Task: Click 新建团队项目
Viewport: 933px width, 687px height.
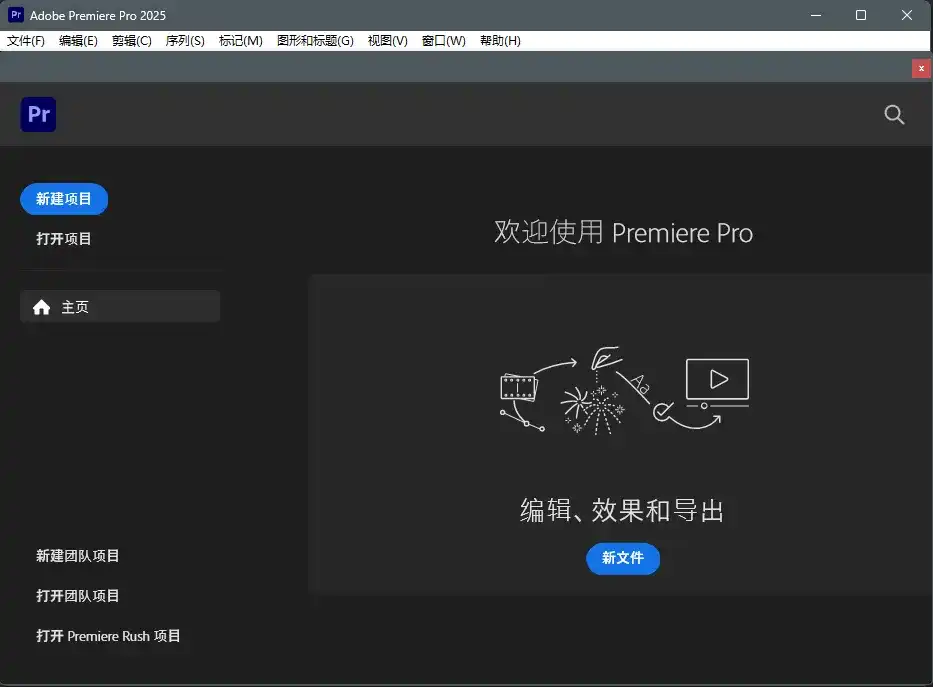Action: tap(77, 555)
